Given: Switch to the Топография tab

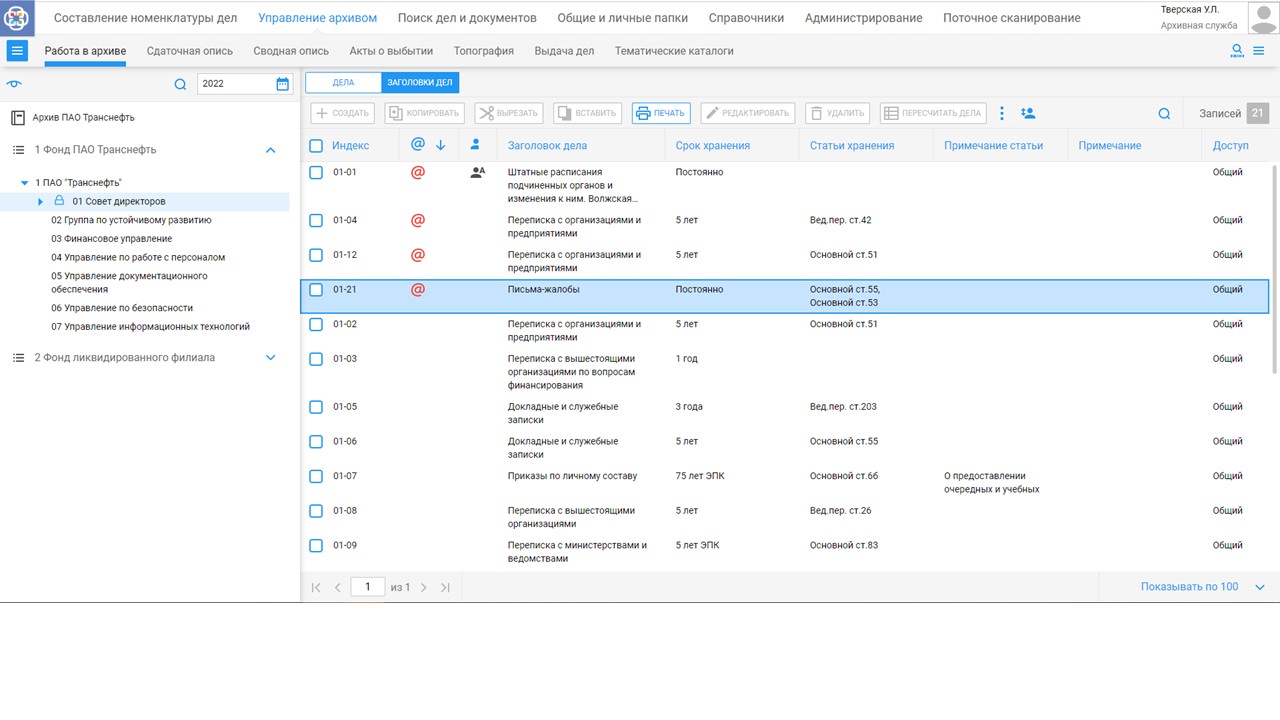Looking at the screenshot, I should tap(483, 51).
